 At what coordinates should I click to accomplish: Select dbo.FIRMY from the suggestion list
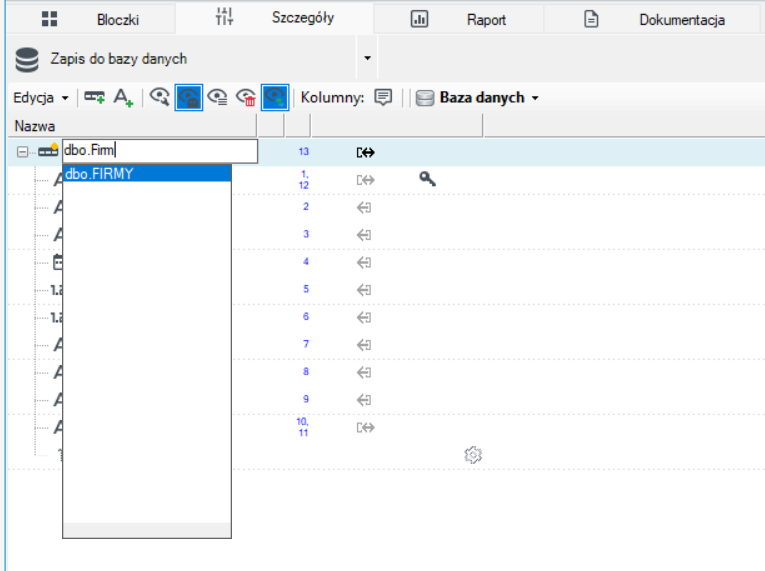click(147, 174)
